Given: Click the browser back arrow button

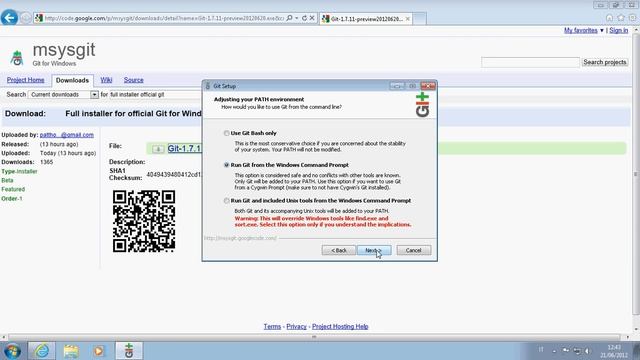Looking at the screenshot, I should click(9, 18).
